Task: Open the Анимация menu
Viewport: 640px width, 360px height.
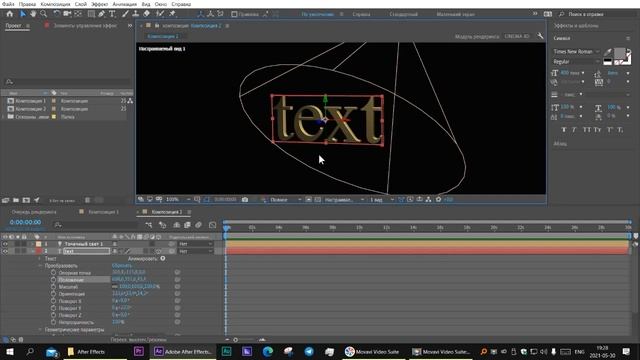Action: 124,4
